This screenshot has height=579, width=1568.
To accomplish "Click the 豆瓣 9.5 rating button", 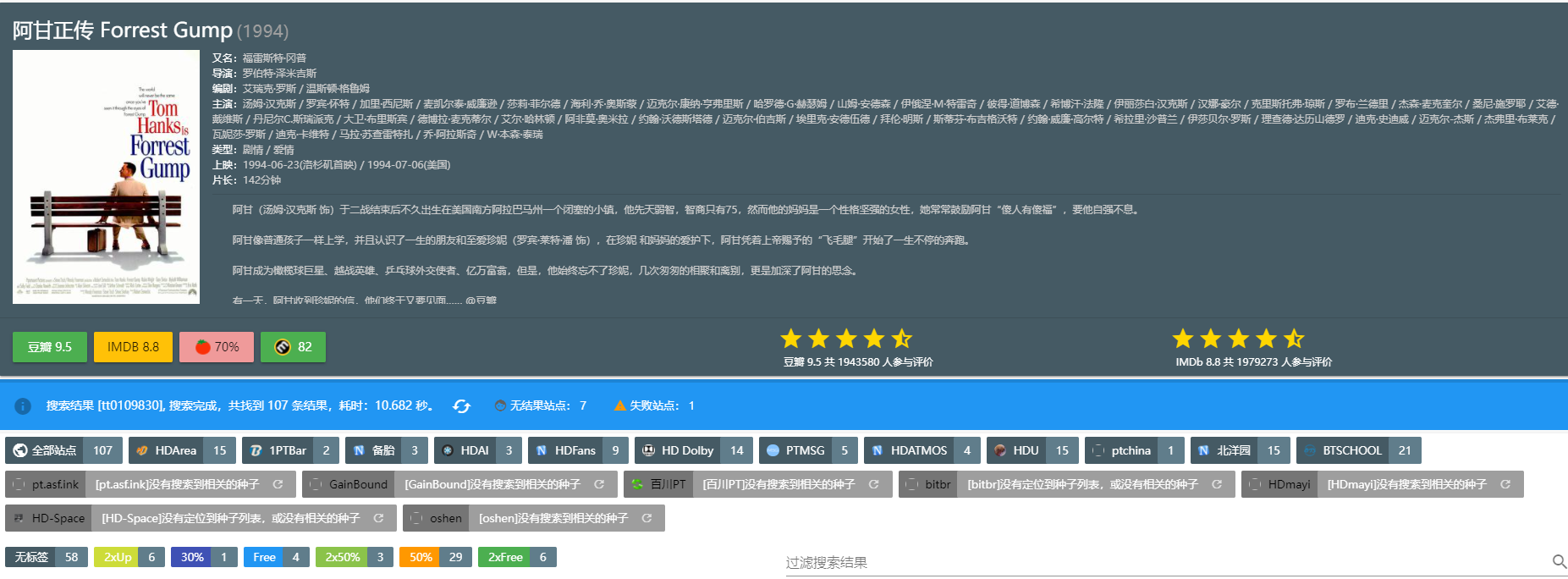I will pyautogui.click(x=50, y=347).
